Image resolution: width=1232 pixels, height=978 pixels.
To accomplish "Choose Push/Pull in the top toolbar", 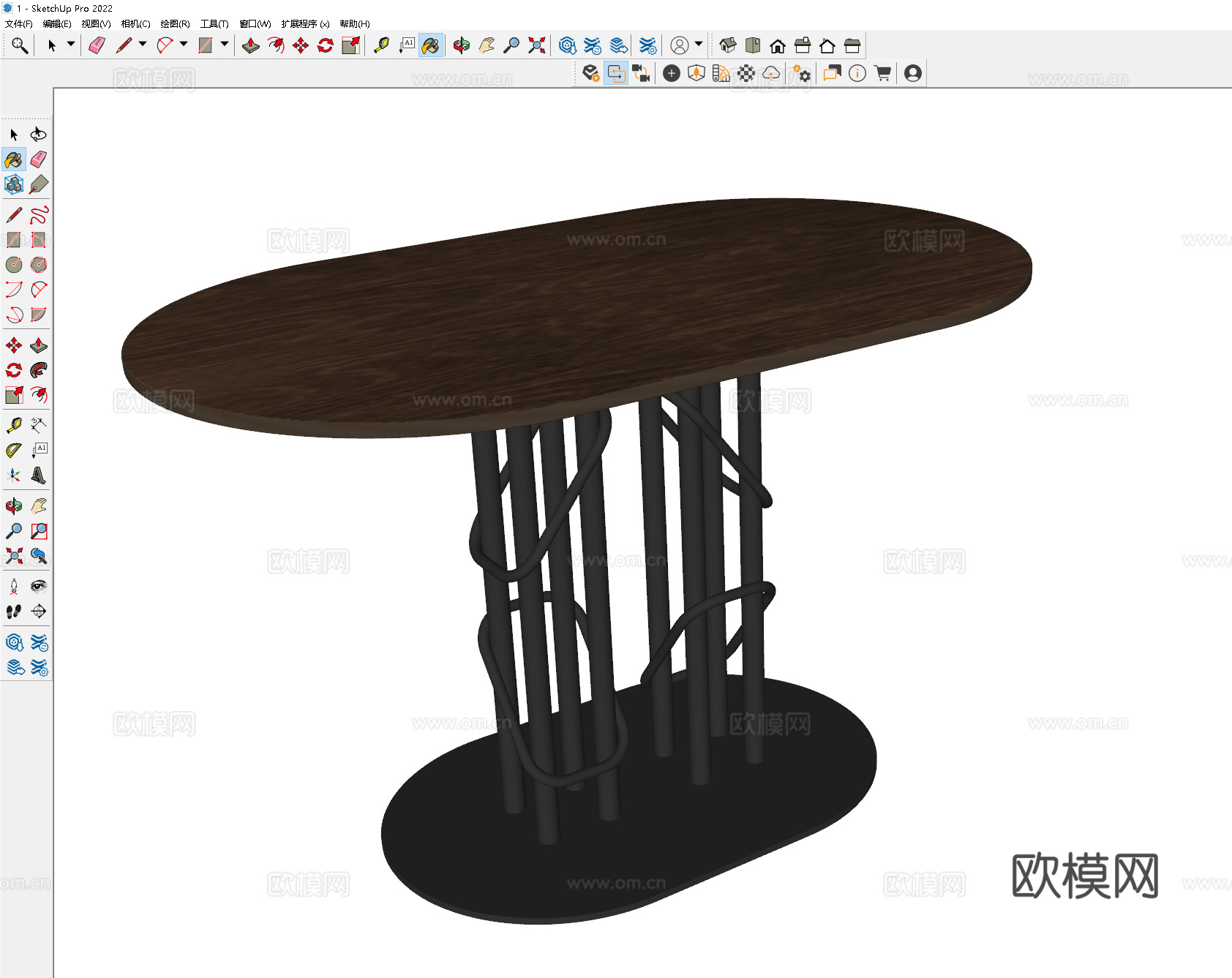I will pos(251,45).
